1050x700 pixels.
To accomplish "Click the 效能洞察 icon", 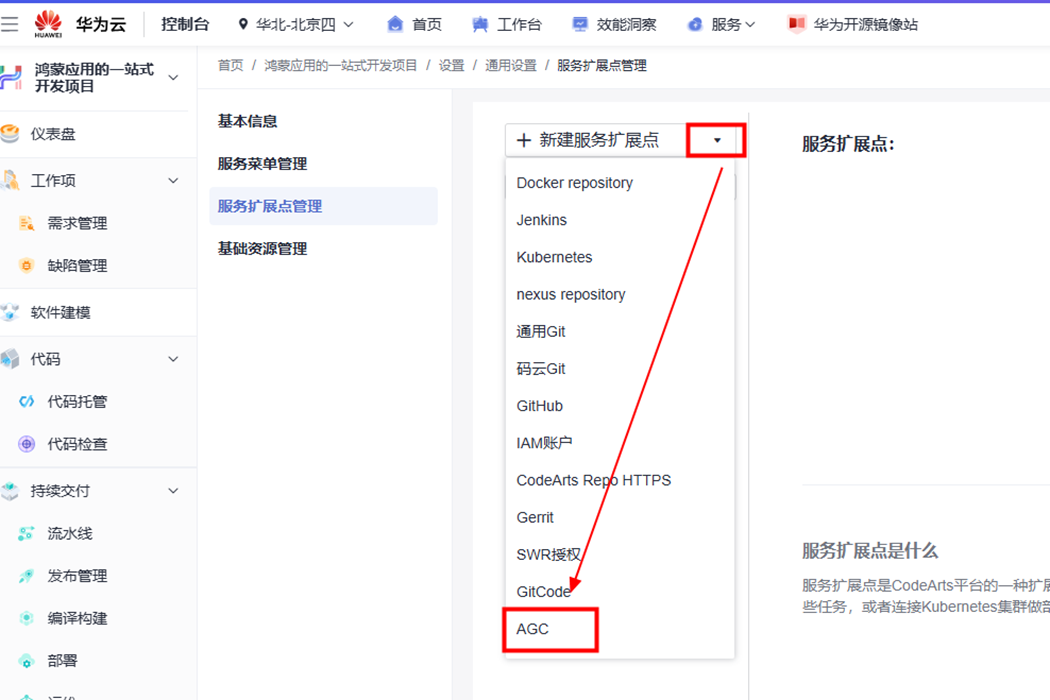I will pos(580,25).
